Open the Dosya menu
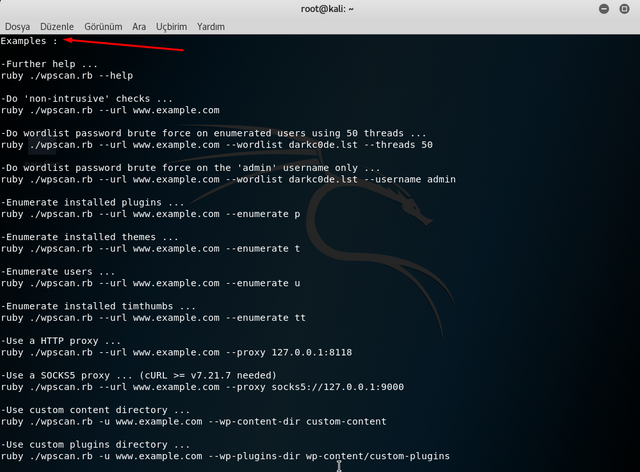 coord(17,27)
